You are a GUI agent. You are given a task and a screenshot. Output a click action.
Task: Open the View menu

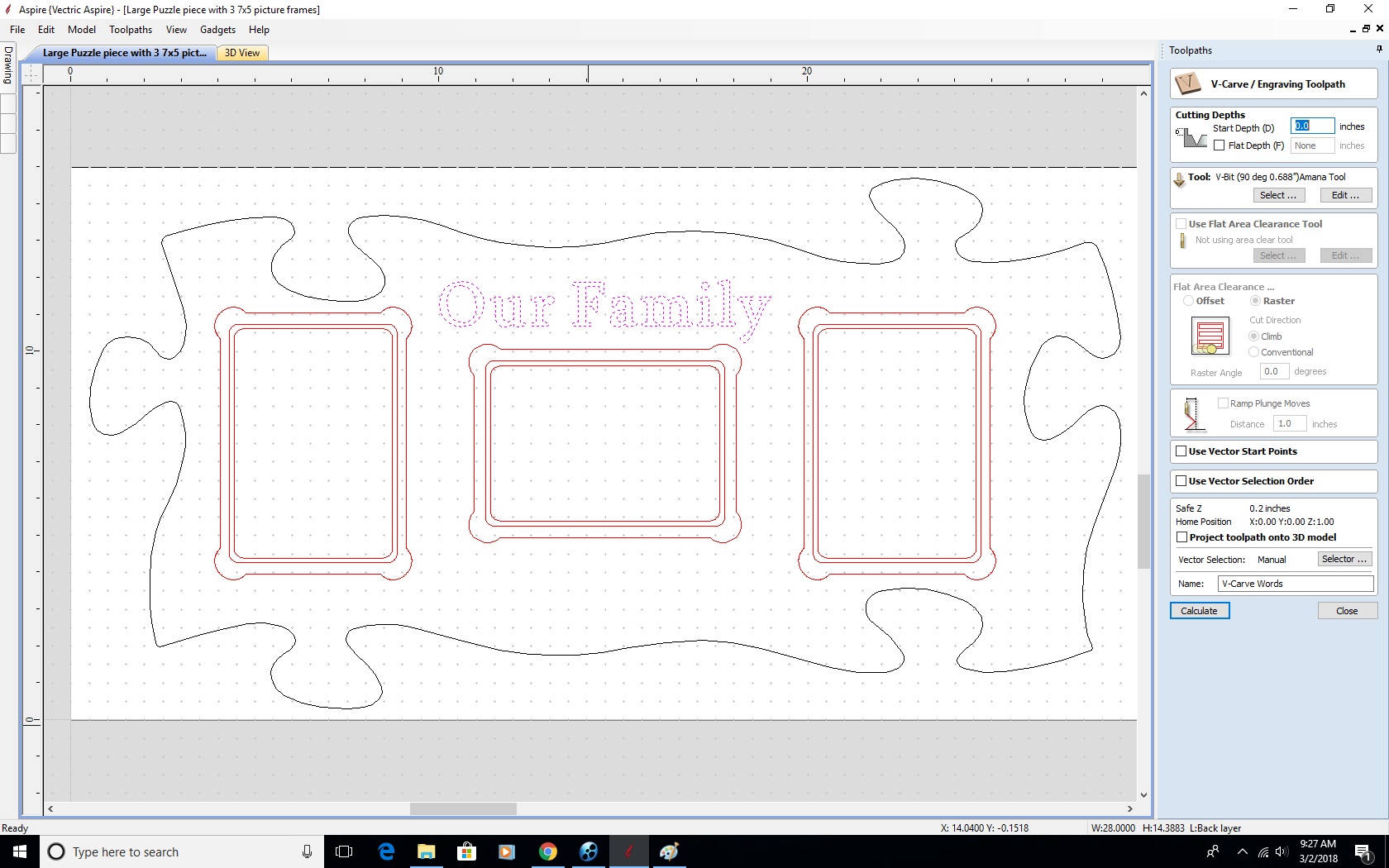[176, 30]
